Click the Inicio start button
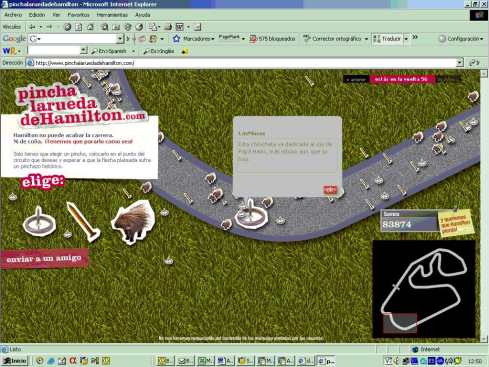 tap(14, 361)
